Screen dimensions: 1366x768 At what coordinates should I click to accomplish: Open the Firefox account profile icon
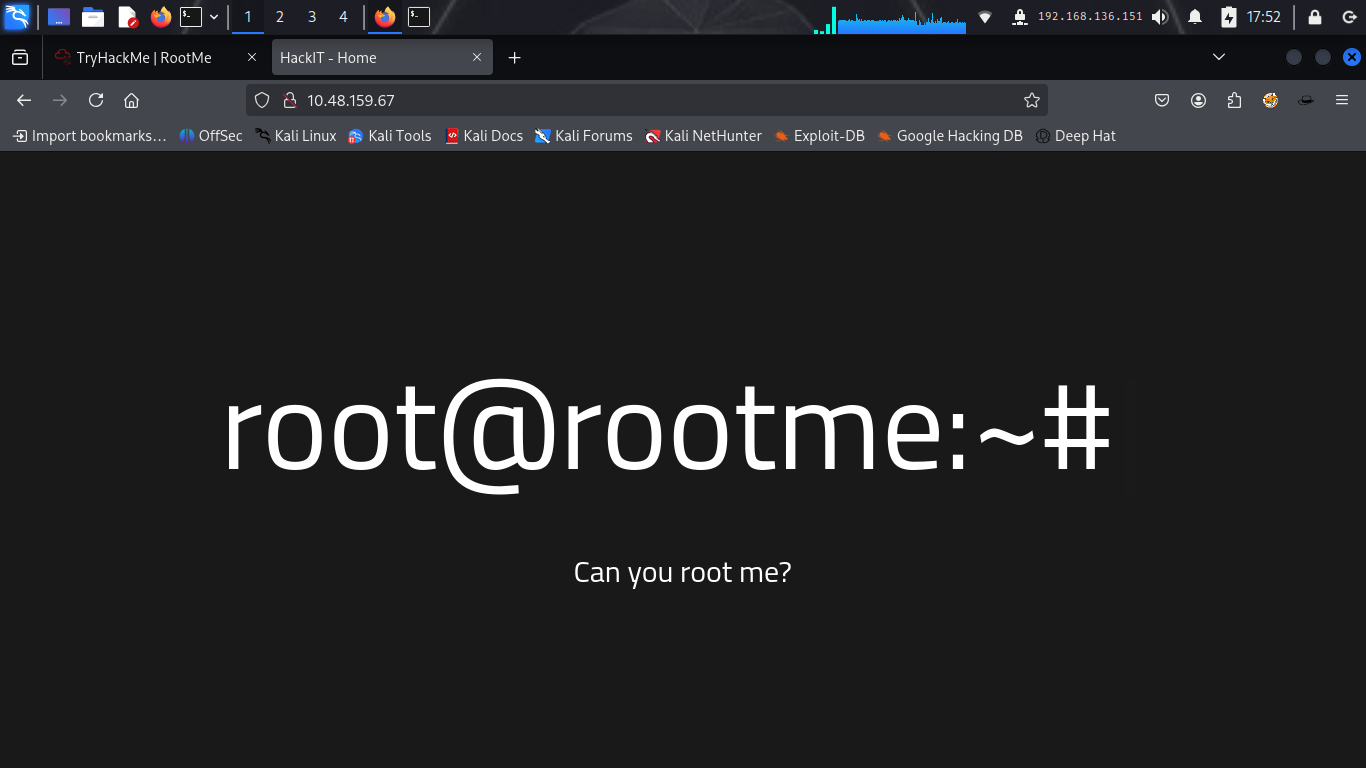tap(1198, 100)
